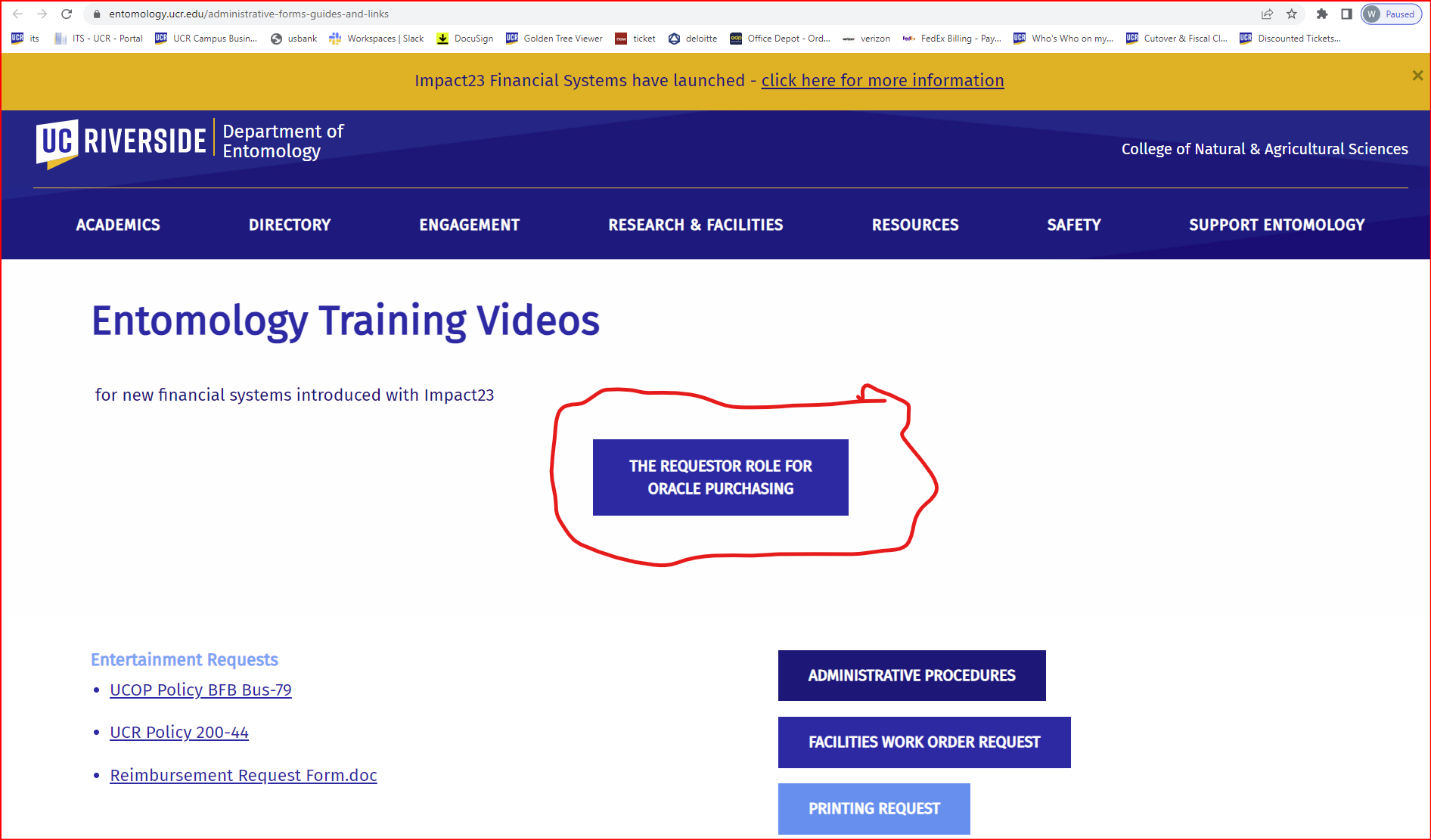
Task: Click the Requestor Role for Oracle Purchasing button
Action: pos(720,477)
